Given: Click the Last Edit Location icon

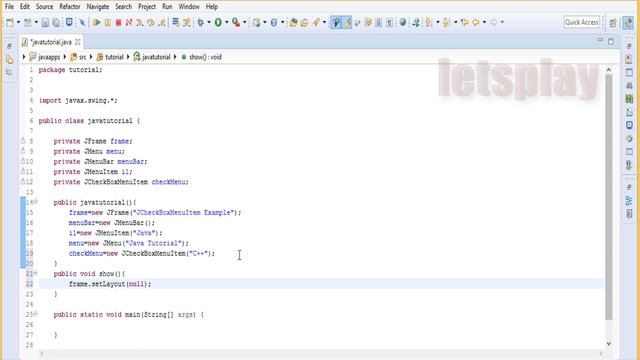Looking at the screenshot, I should (464, 22).
